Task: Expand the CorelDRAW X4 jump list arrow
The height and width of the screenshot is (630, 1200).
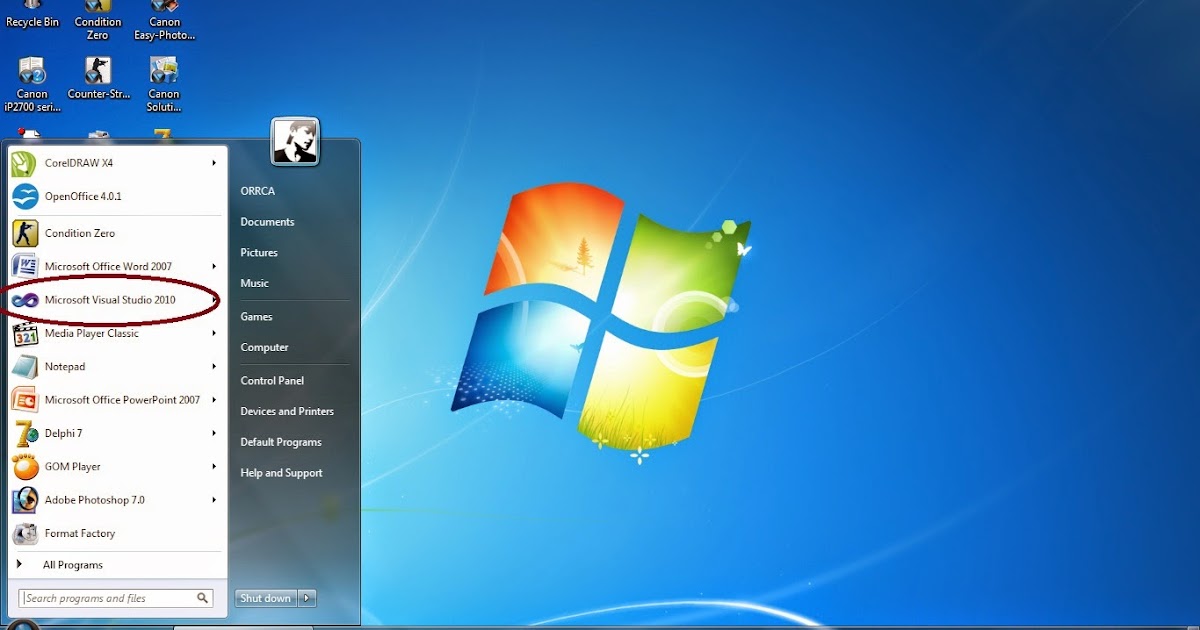Action: [x=214, y=163]
